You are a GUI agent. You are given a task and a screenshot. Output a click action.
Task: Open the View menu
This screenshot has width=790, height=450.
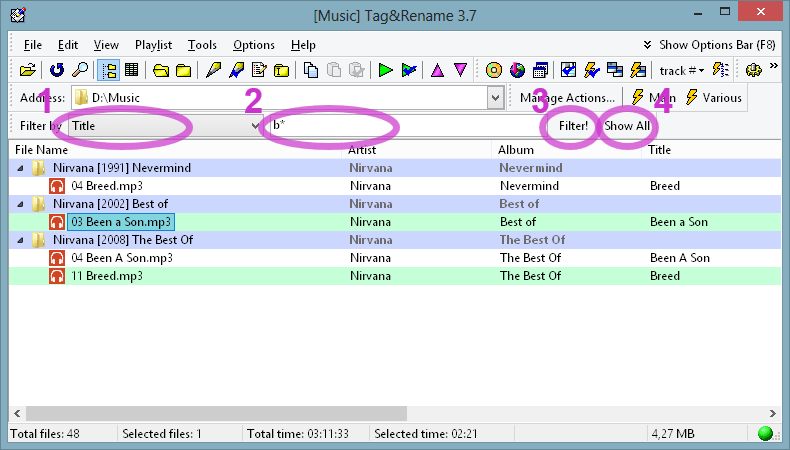click(x=106, y=45)
